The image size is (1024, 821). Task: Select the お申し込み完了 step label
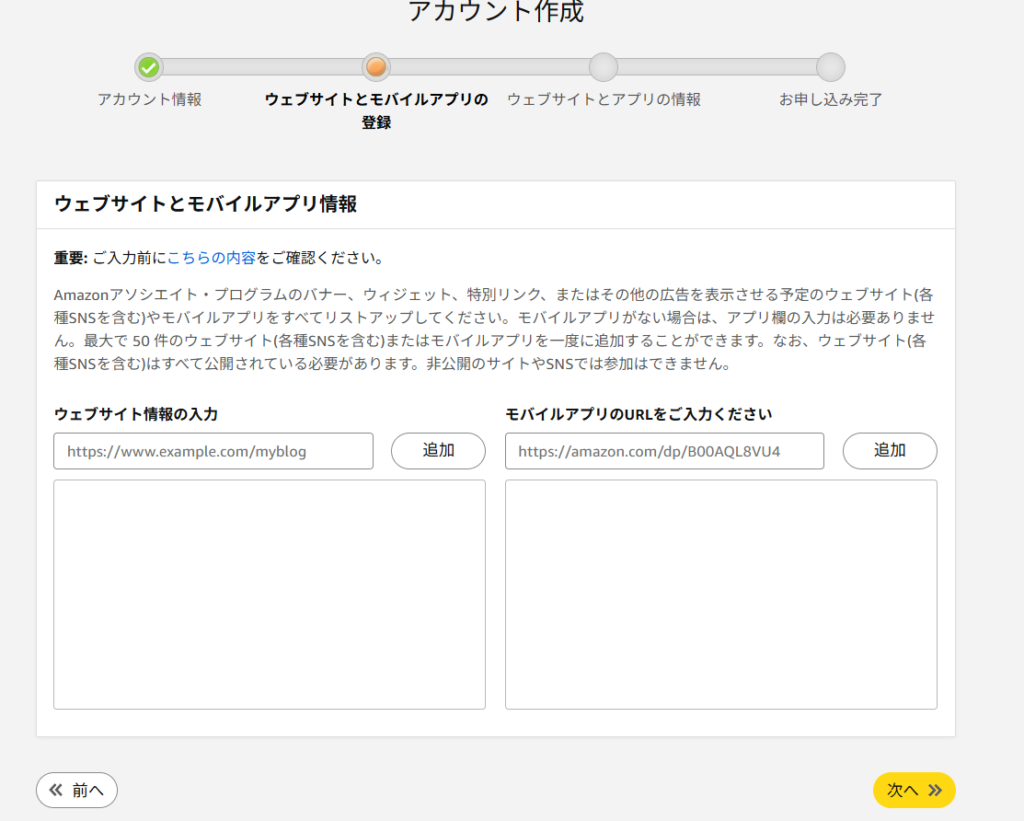(x=830, y=100)
